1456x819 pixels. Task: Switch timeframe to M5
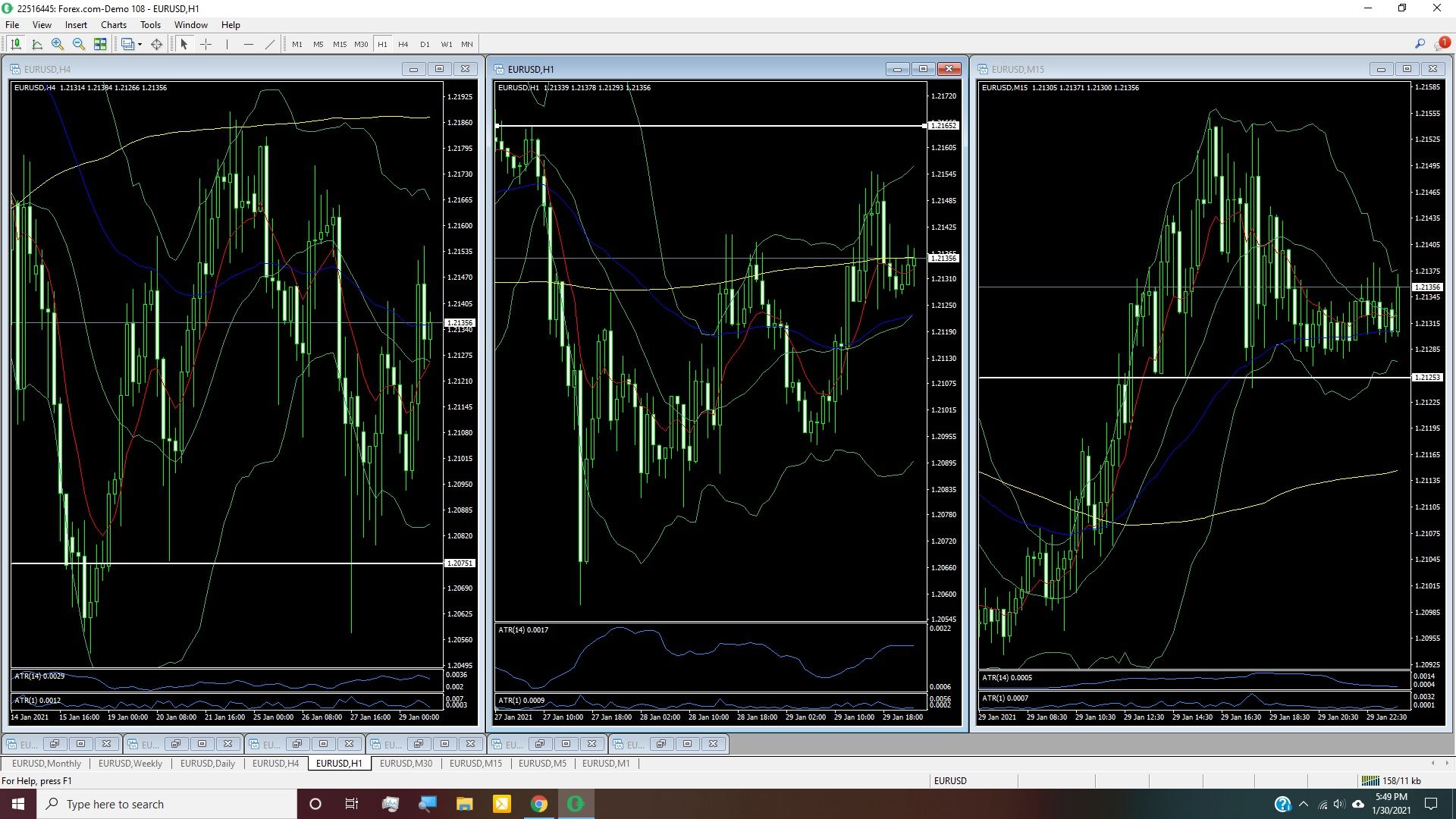[318, 44]
